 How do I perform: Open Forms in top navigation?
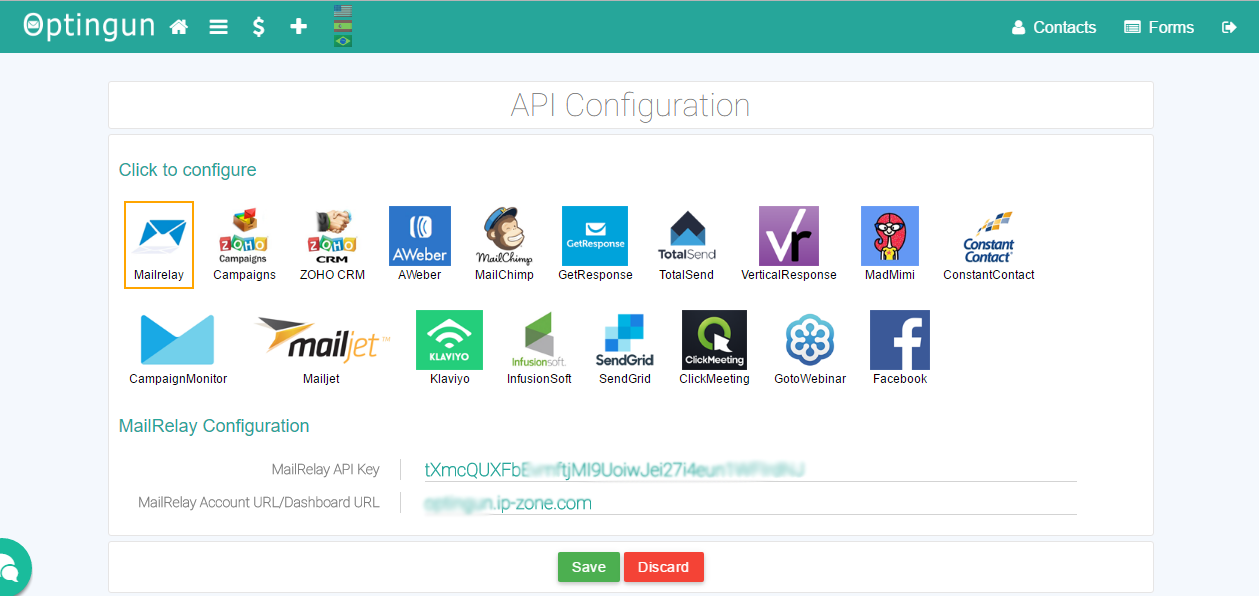tap(1159, 27)
